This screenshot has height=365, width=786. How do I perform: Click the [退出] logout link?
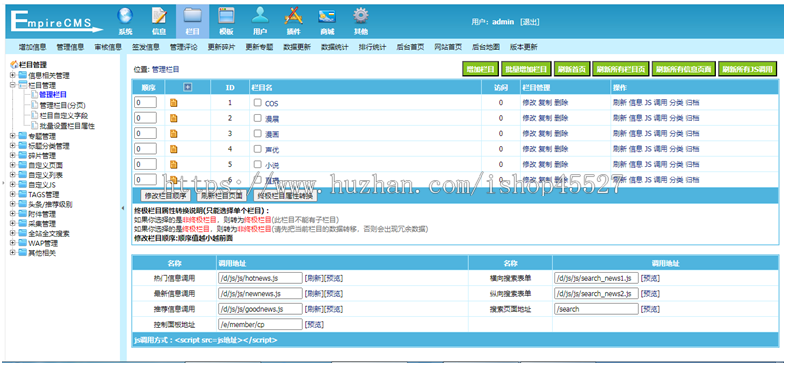(x=529, y=22)
